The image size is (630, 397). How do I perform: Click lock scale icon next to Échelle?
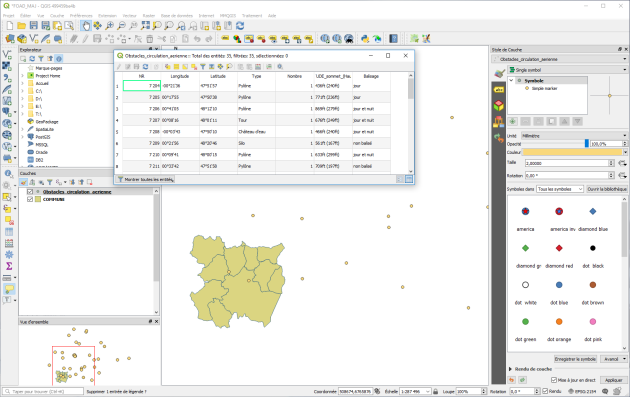click(x=436, y=391)
